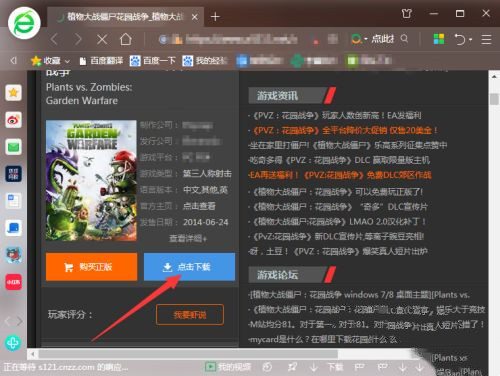Open the hamburger main menu icon
The height and width of the screenshot is (376, 500).
click(486, 39)
